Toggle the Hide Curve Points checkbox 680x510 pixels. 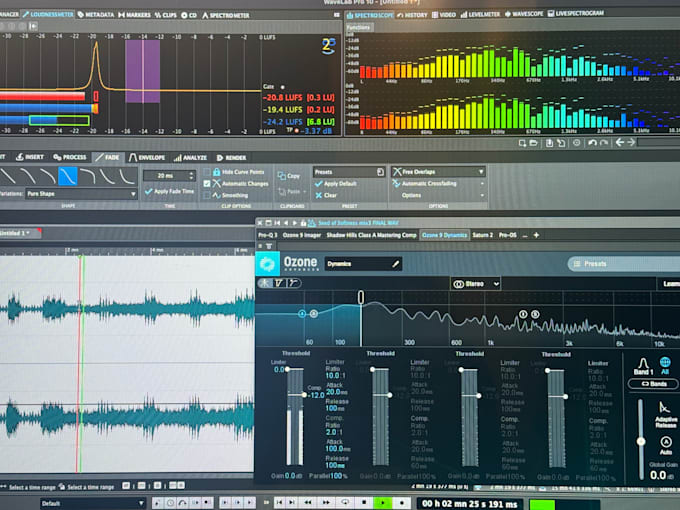coord(207,172)
